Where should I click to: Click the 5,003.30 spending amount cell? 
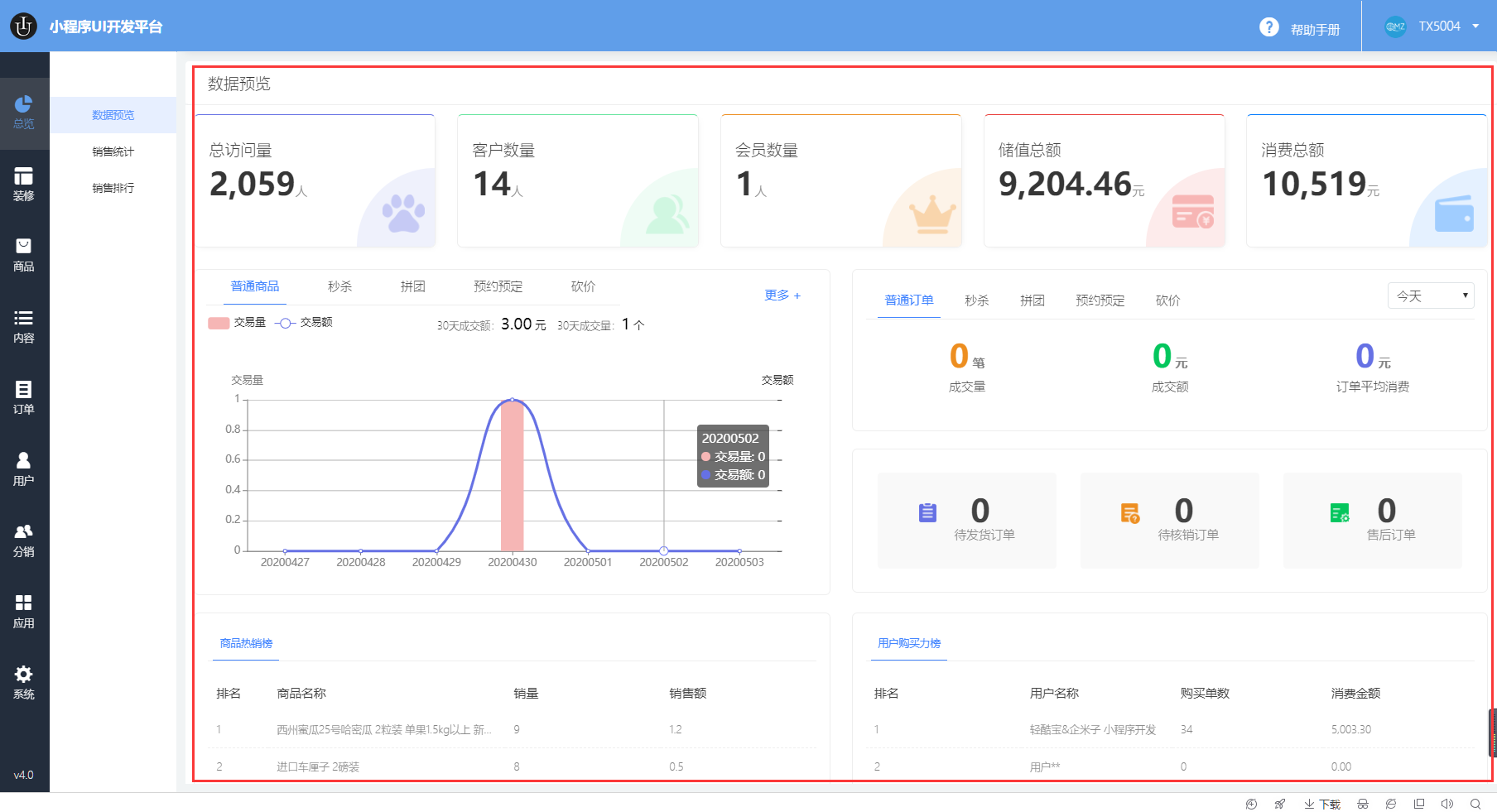[x=1351, y=730]
